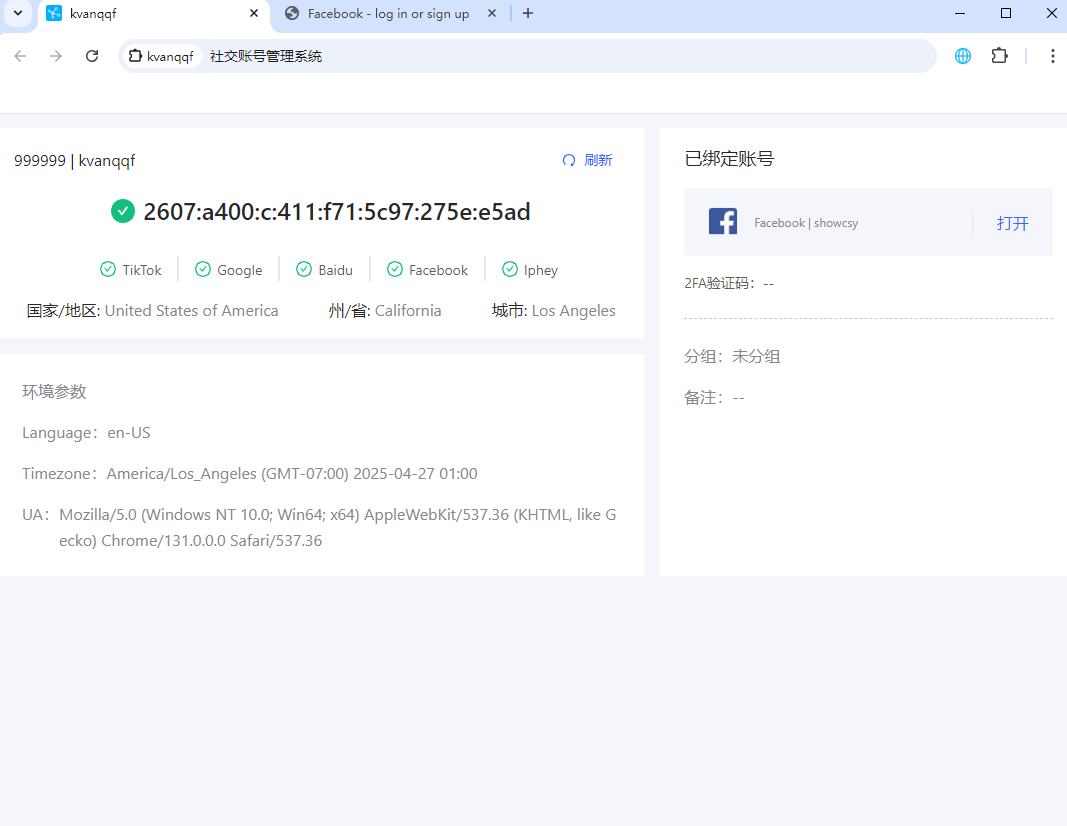Viewport: 1067px width, 826px height.
Task: Click Facebook | showcsy account text
Action: 806,222
